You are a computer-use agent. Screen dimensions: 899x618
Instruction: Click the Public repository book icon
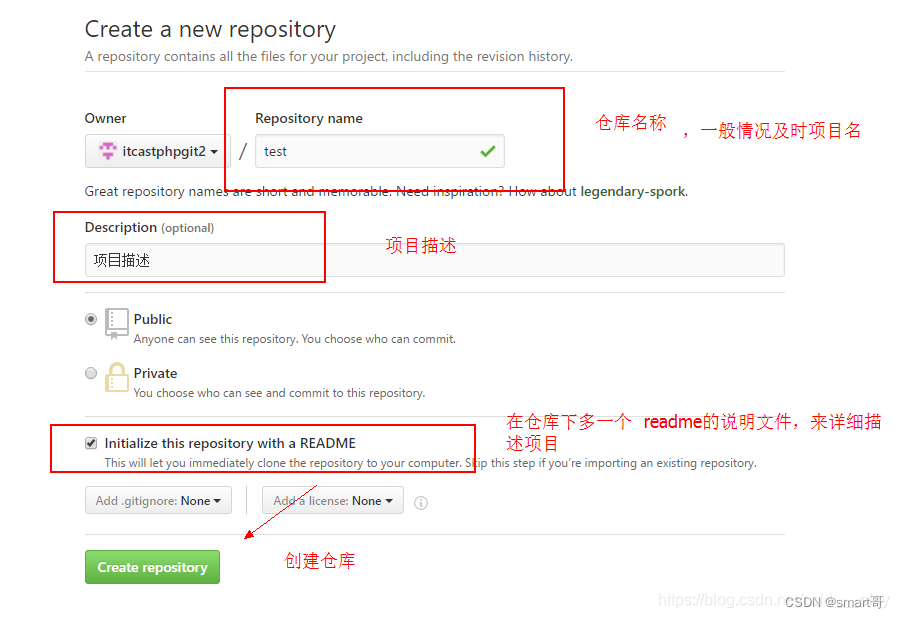click(116, 324)
